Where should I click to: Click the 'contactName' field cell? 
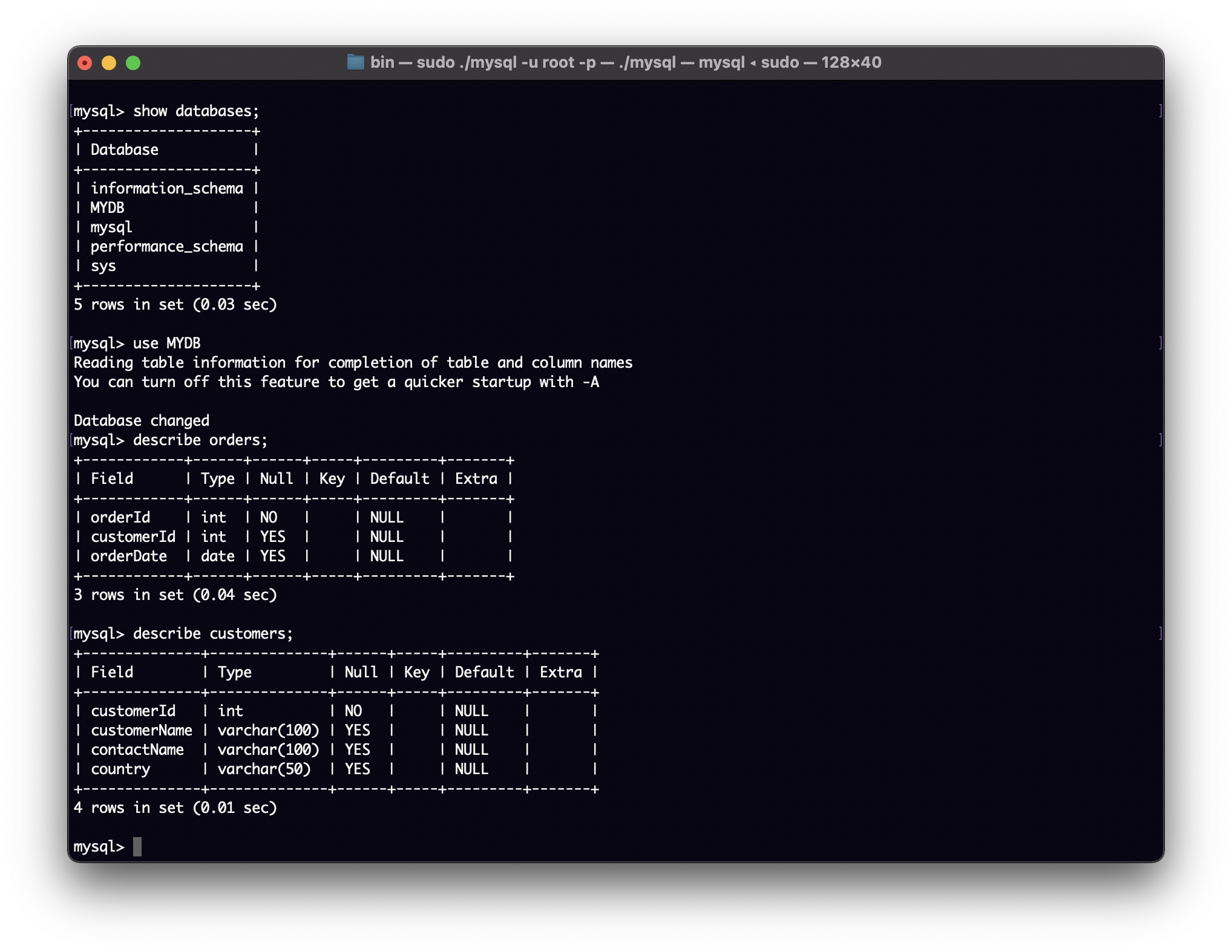[137, 750]
